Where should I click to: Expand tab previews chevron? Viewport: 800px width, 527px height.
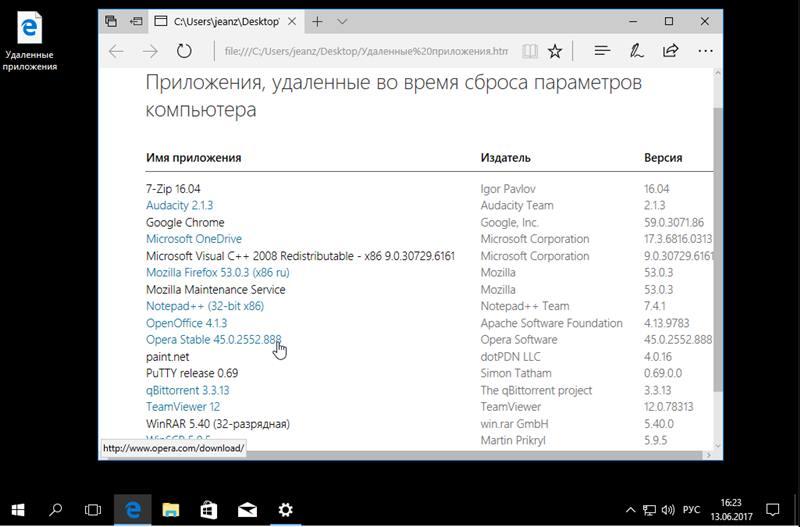click(x=342, y=21)
